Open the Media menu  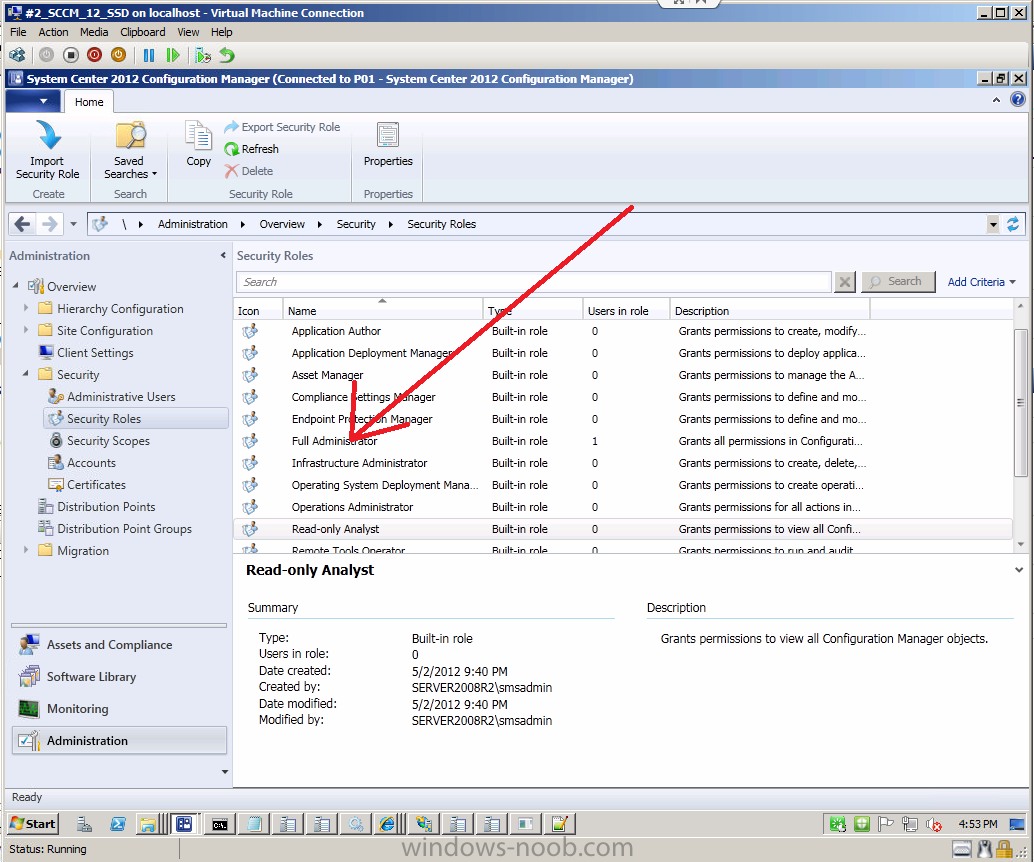click(x=94, y=32)
